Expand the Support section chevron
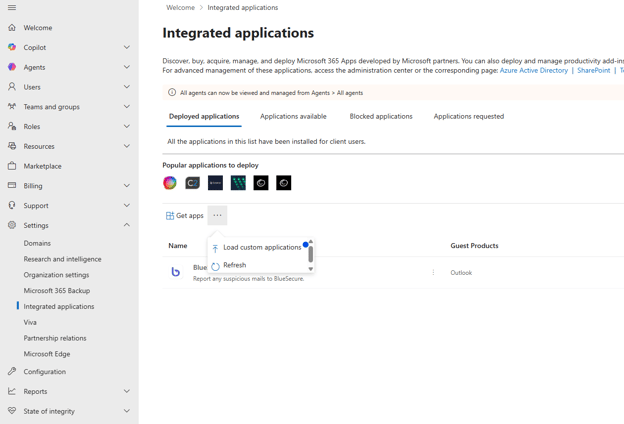This screenshot has height=424, width=624. [127, 205]
